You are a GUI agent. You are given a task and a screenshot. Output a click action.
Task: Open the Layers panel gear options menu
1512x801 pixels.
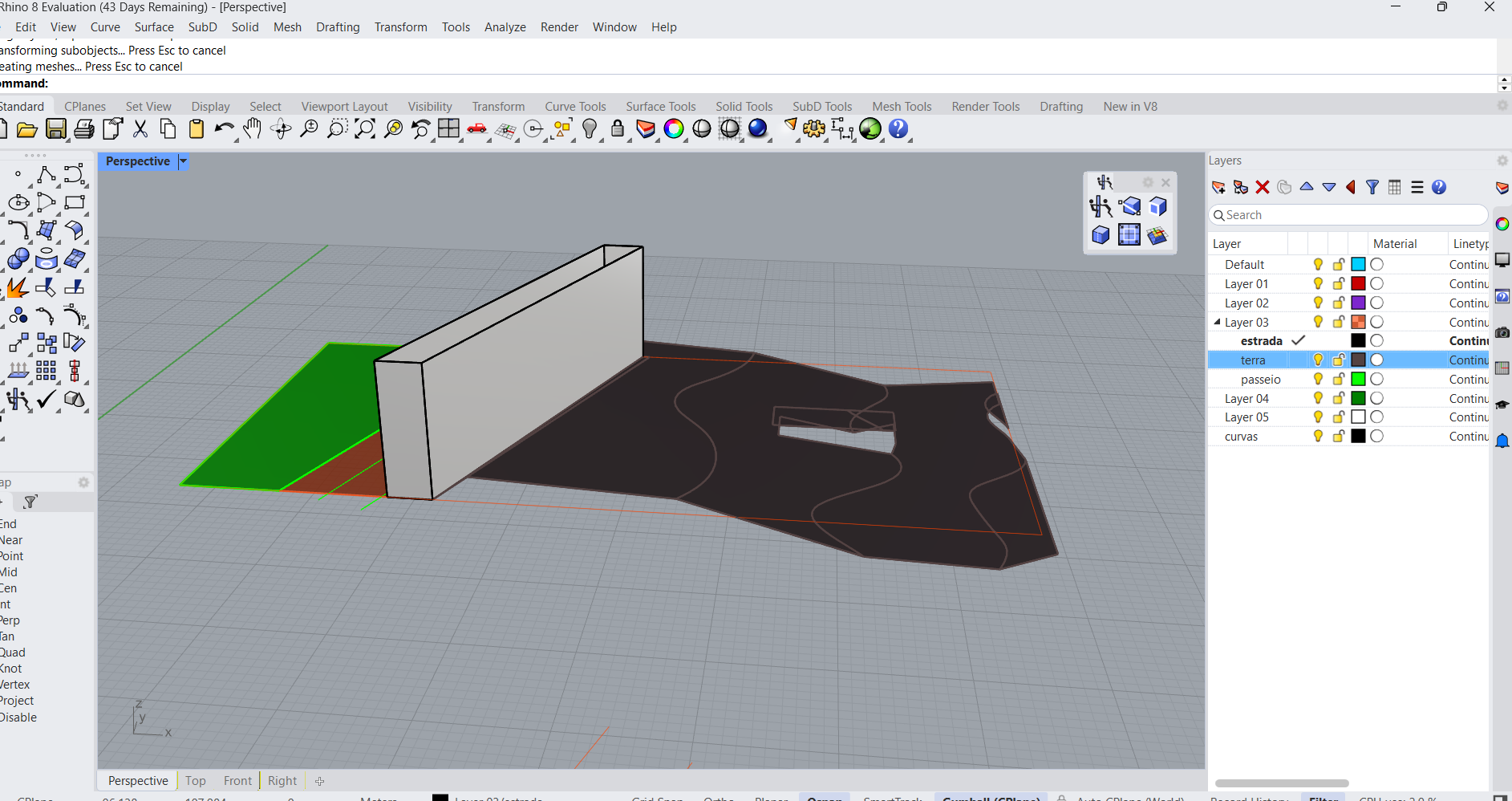coord(1502,161)
